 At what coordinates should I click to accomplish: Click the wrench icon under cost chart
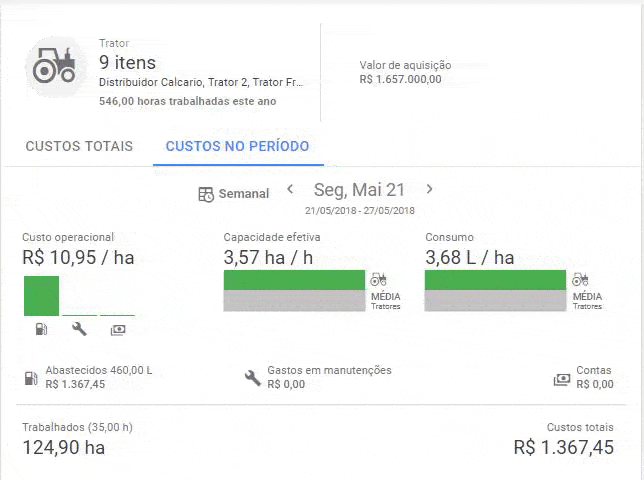tap(80, 328)
